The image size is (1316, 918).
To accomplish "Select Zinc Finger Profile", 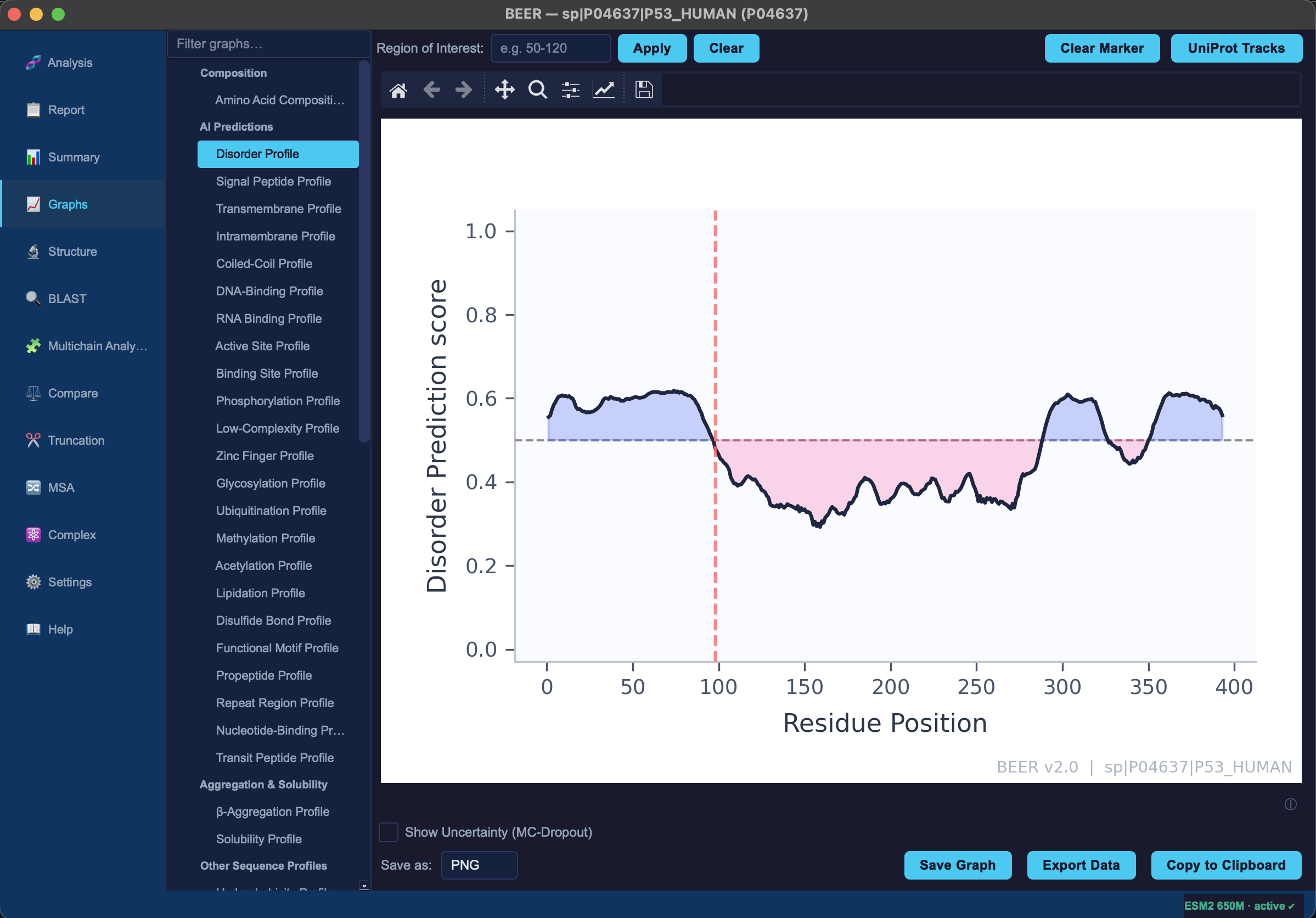I will coord(278,456).
